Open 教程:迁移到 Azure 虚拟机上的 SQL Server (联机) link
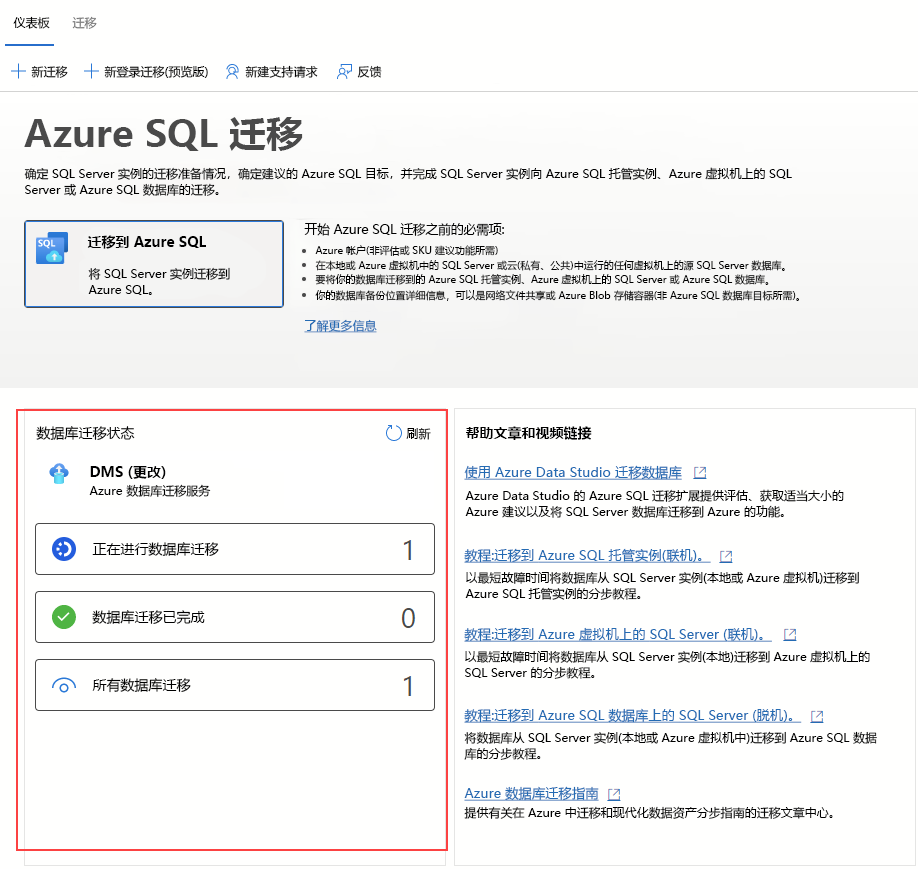 pos(615,633)
